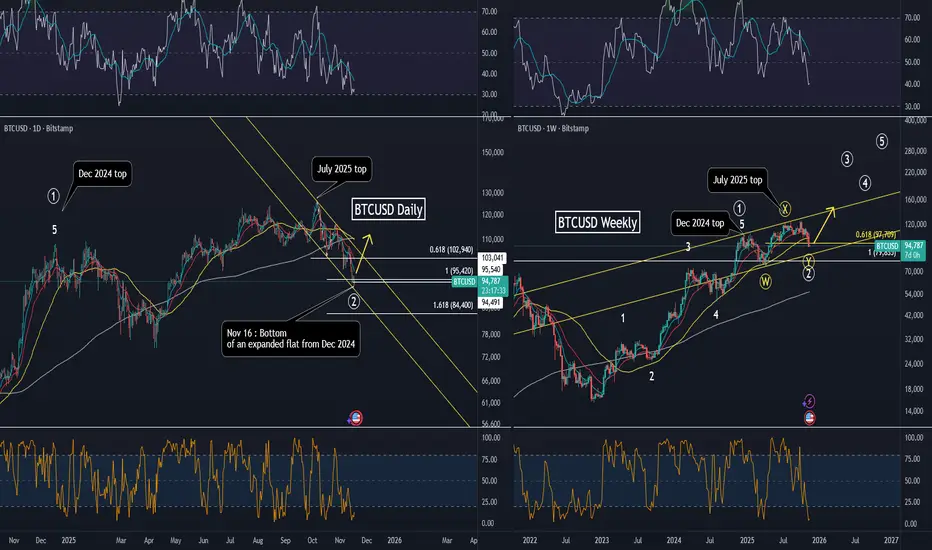Select white wave label 4 on weekly chart

[x=716, y=315]
